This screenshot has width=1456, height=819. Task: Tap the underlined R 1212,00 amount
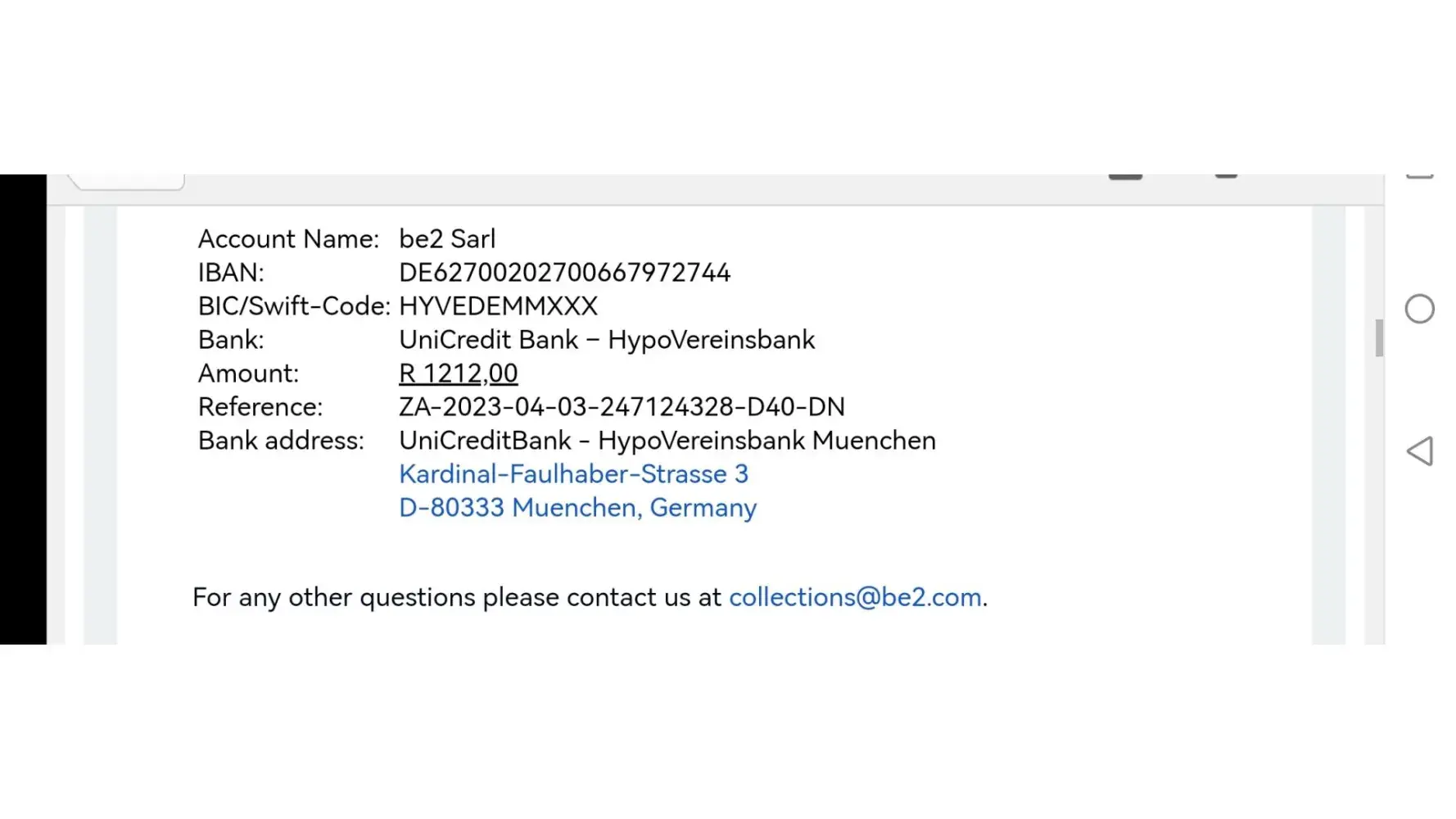[x=458, y=373]
